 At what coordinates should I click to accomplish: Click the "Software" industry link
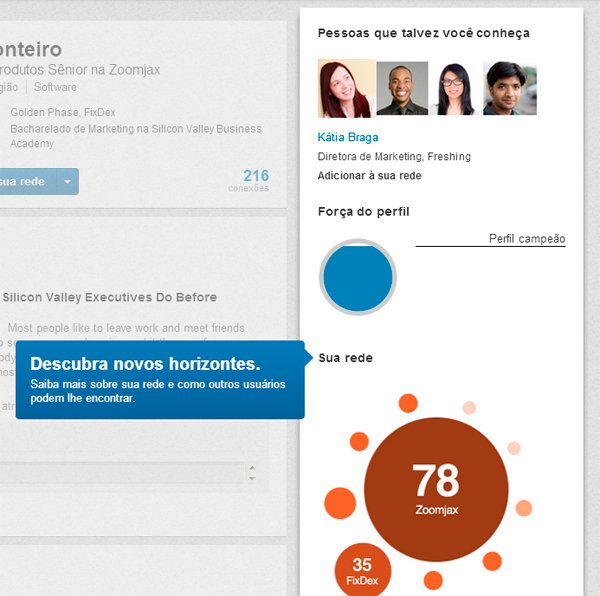(55, 87)
